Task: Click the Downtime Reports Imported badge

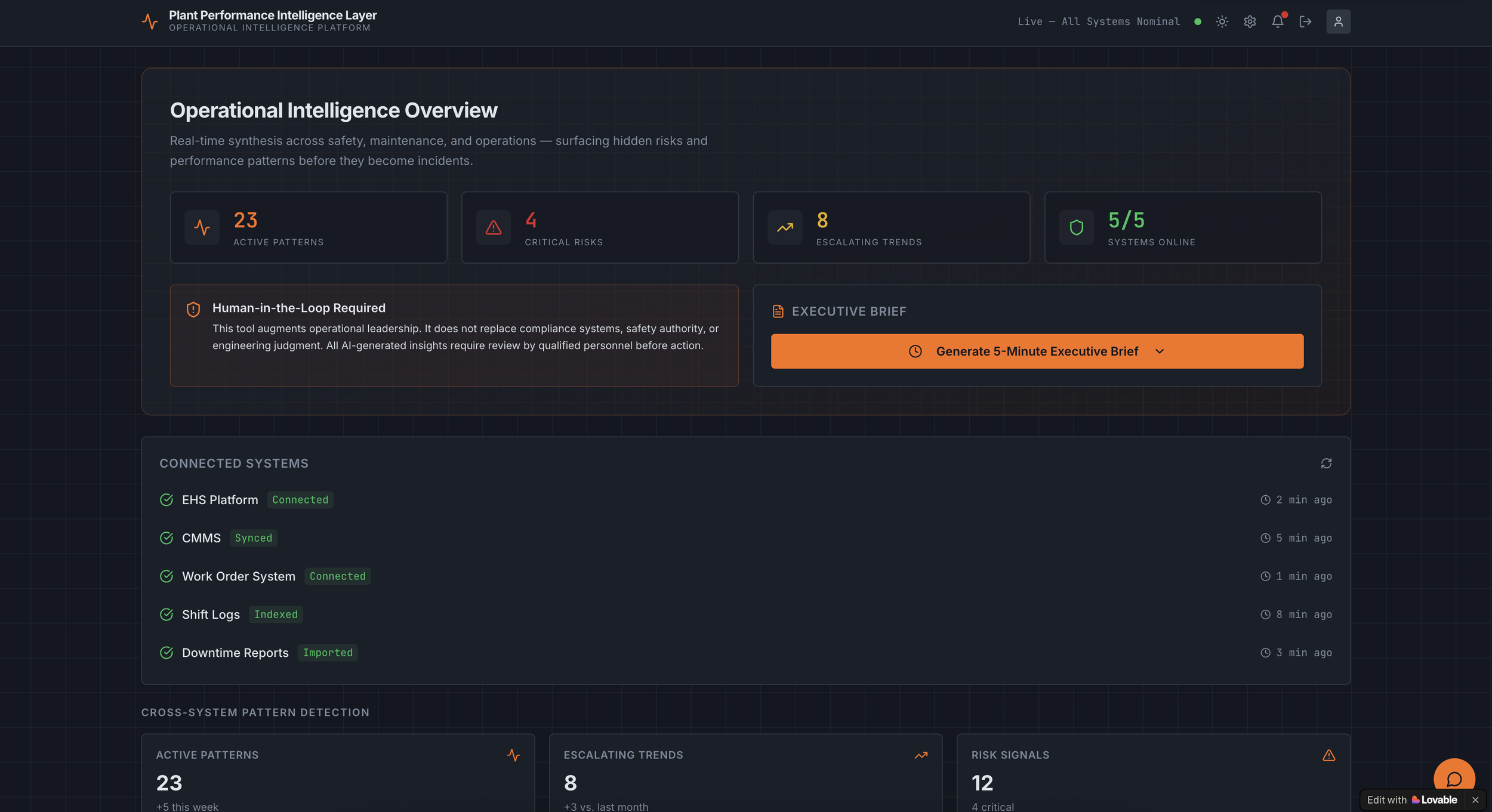Action: tap(328, 653)
